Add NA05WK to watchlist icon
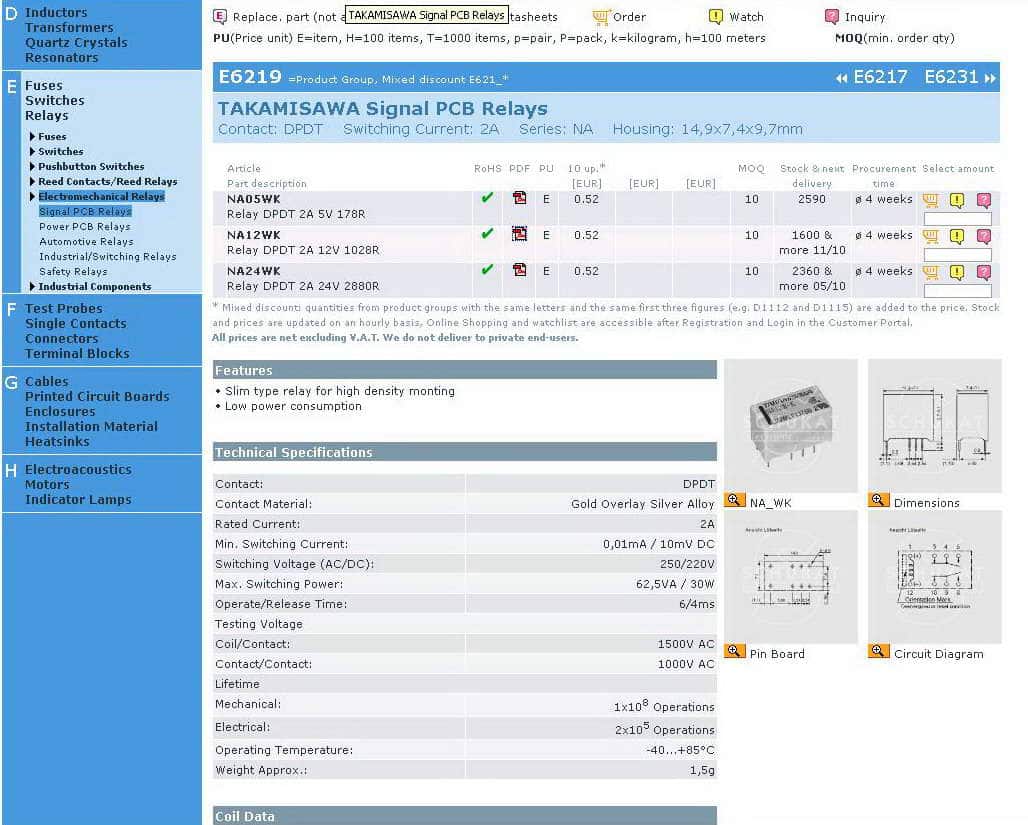1028x825 pixels. point(957,200)
